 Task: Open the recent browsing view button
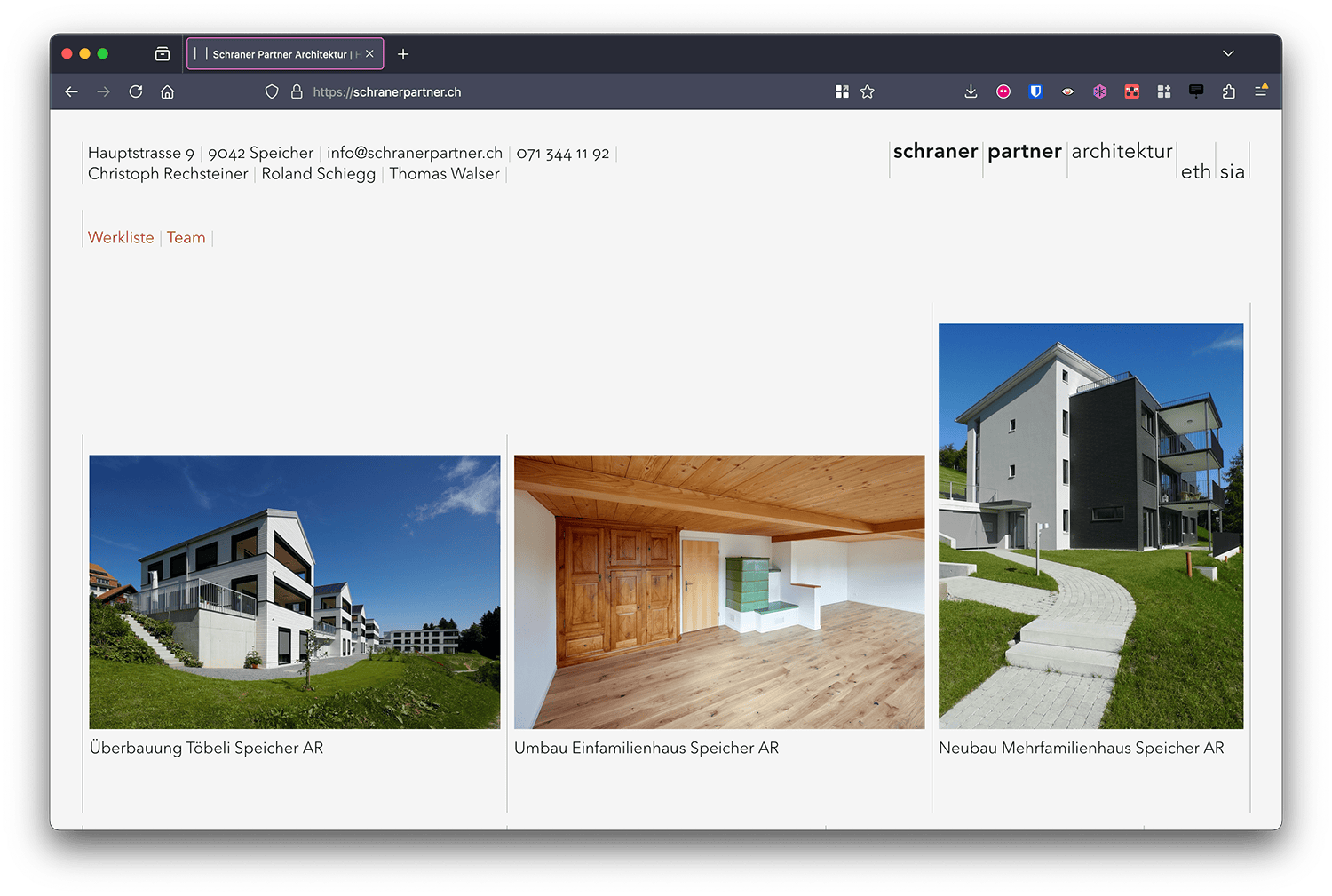tap(163, 54)
